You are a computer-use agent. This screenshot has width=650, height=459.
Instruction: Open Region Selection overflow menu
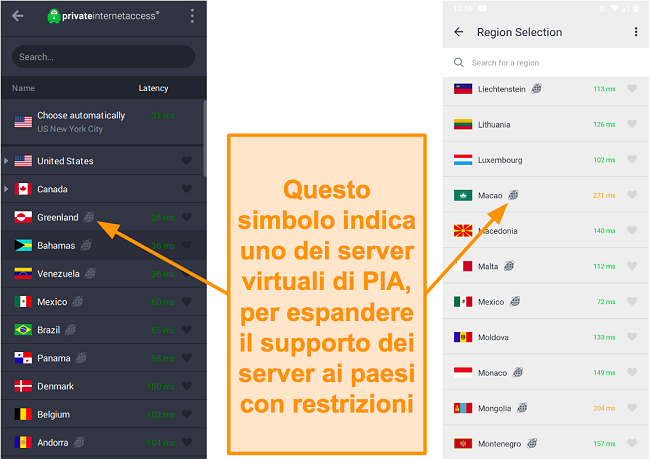click(636, 32)
